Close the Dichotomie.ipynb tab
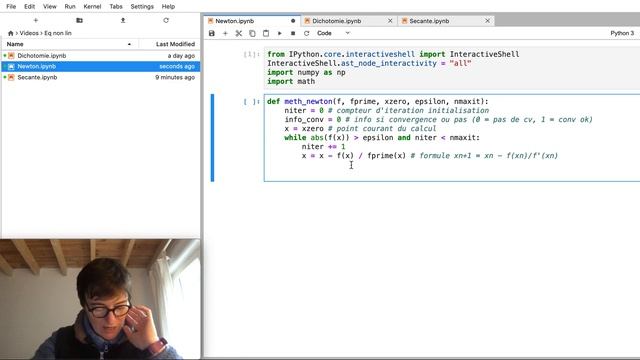This screenshot has height=360, width=640. (x=390, y=21)
